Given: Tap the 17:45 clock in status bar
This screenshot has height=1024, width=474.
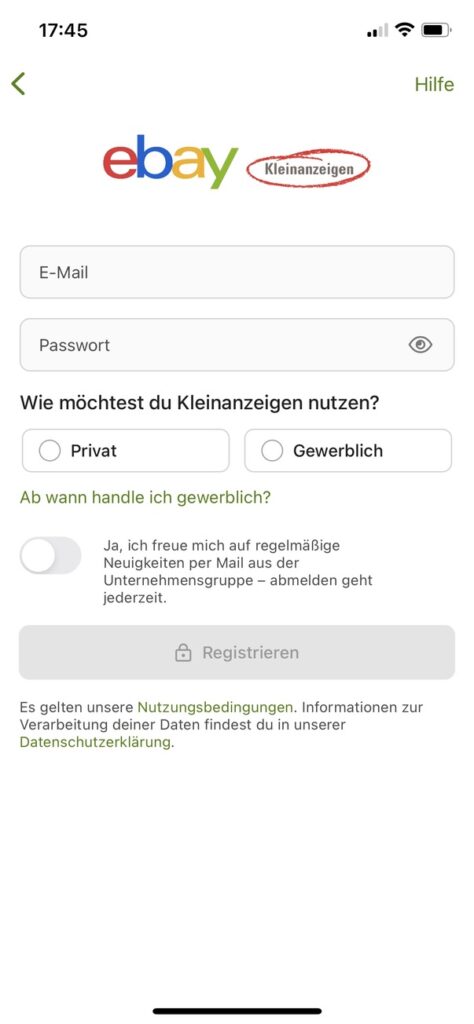Looking at the screenshot, I should point(63,30).
